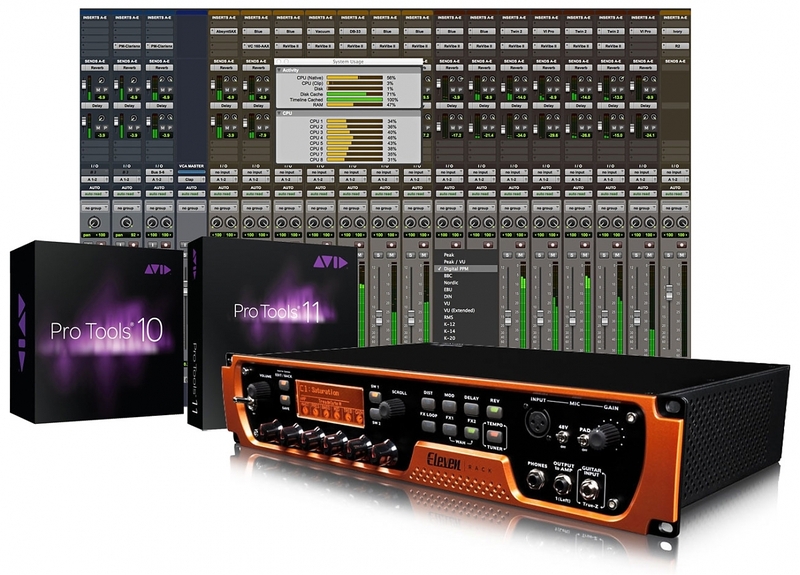This screenshot has height=575, width=800.
Task: Select Peak meter type
Action: (x=465, y=255)
